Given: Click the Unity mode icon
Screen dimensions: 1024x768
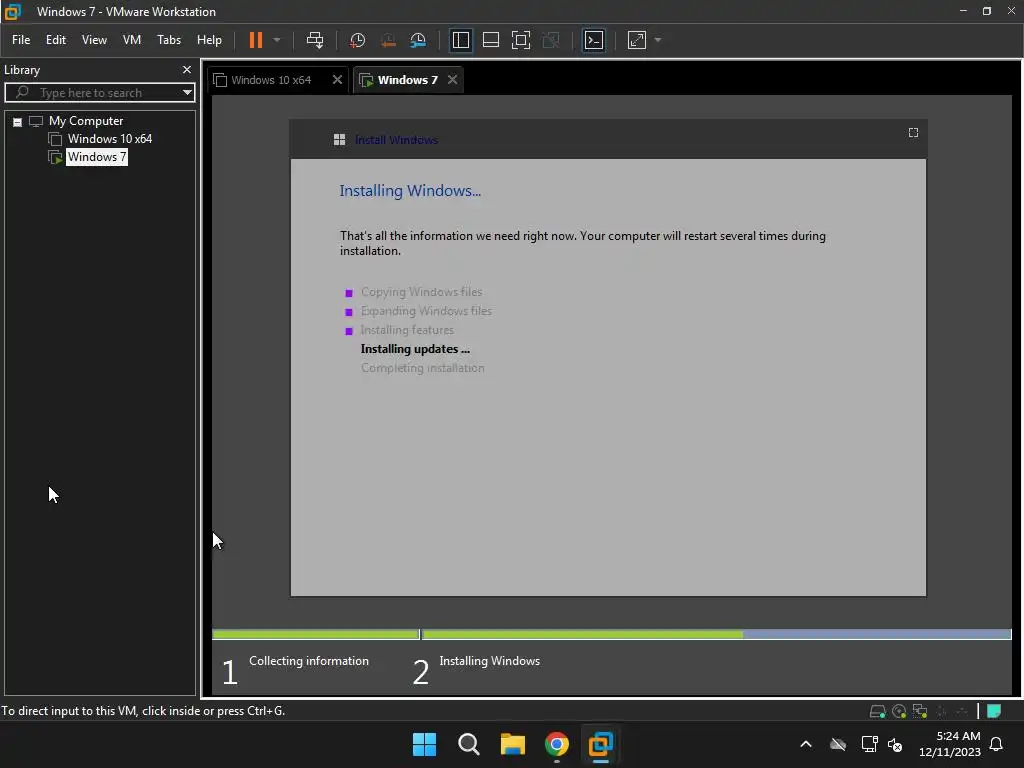Looking at the screenshot, I should coord(551,40).
